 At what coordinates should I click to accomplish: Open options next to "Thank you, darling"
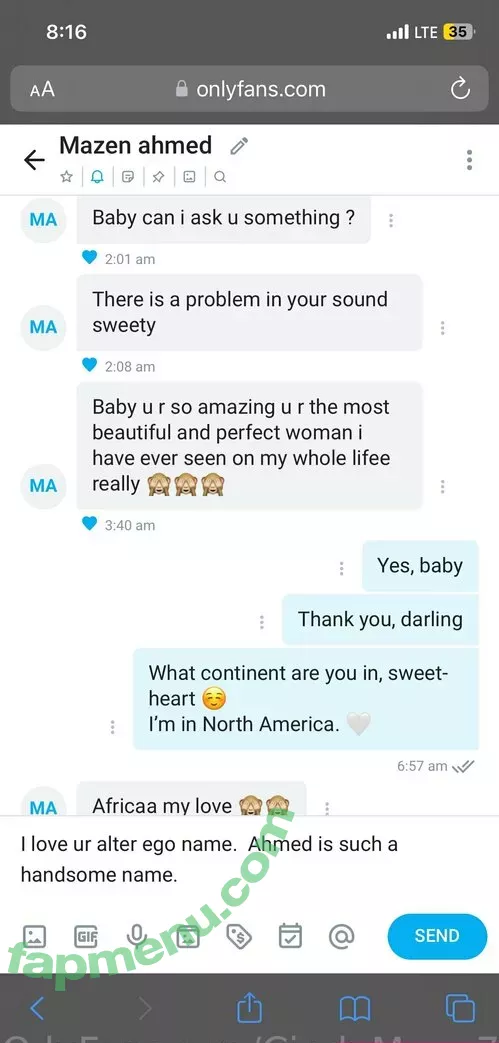[261, 622]
